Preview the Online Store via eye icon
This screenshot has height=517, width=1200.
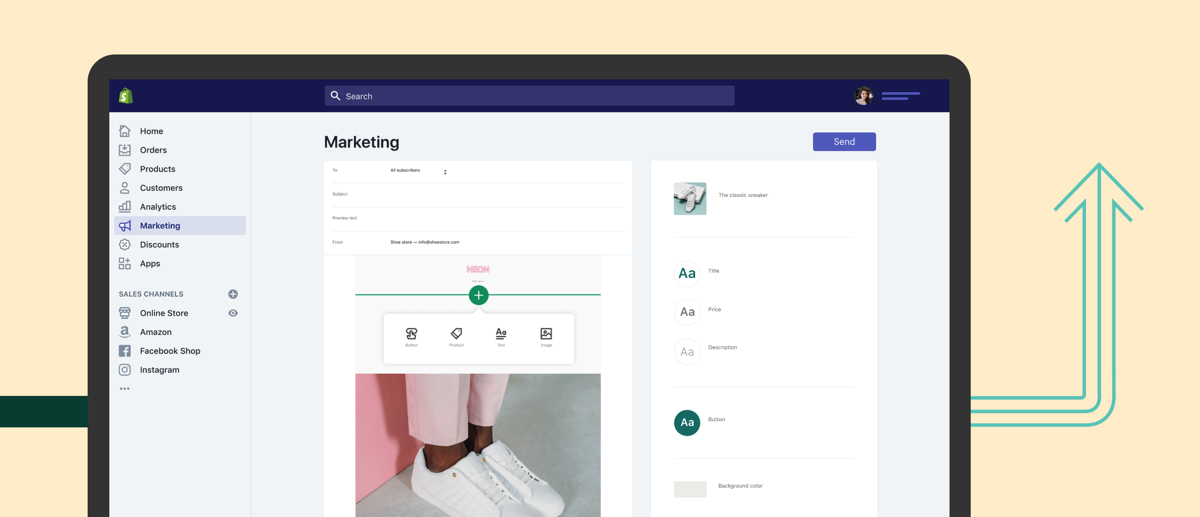tap(233, 313)
